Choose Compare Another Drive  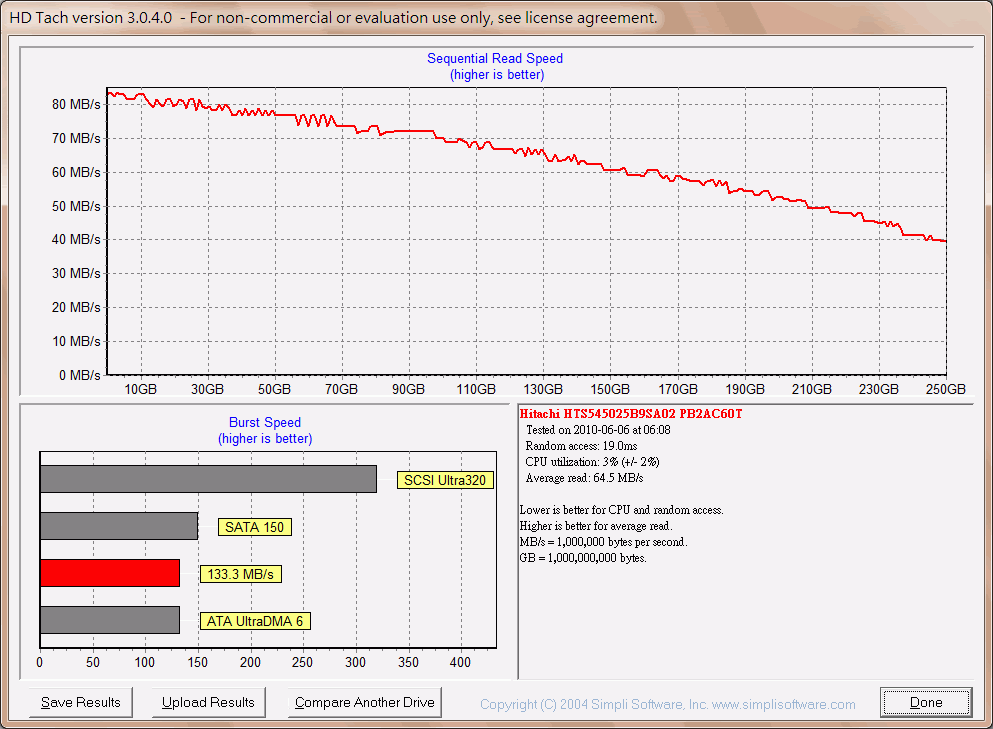365,702
